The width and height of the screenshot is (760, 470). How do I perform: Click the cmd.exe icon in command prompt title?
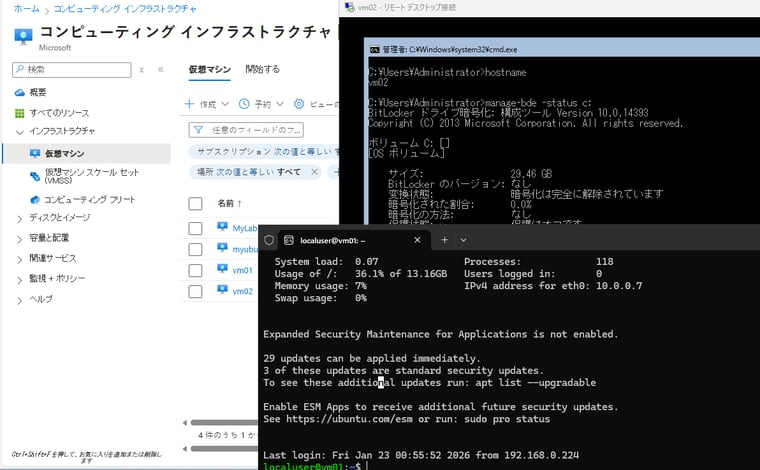(x=374, y=49)
